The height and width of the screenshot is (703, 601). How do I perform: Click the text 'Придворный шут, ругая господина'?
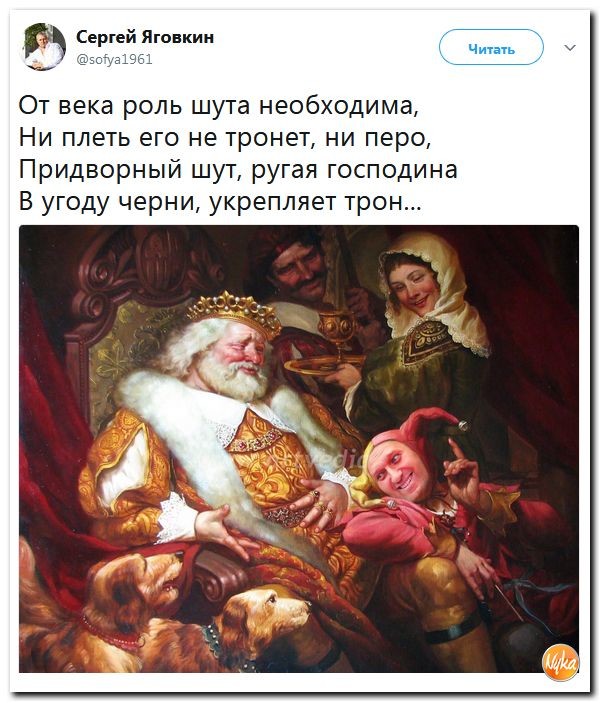[238, 170]
